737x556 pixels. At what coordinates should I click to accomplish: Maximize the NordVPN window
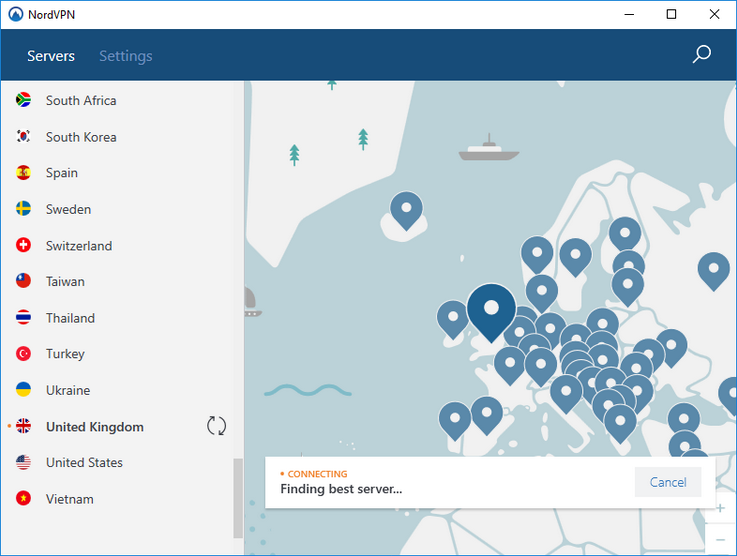[671, 14]
